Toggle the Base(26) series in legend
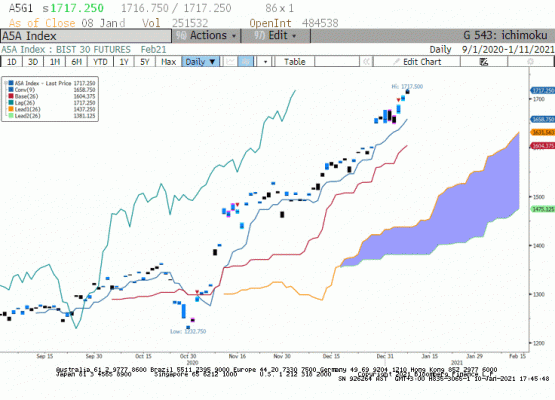 tap(26, 96)
